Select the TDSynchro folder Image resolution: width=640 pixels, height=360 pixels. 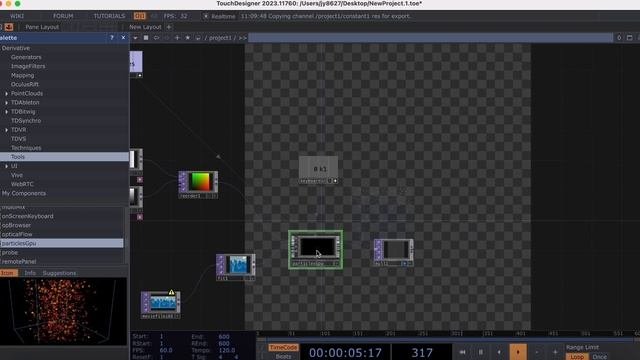(26, 120)
